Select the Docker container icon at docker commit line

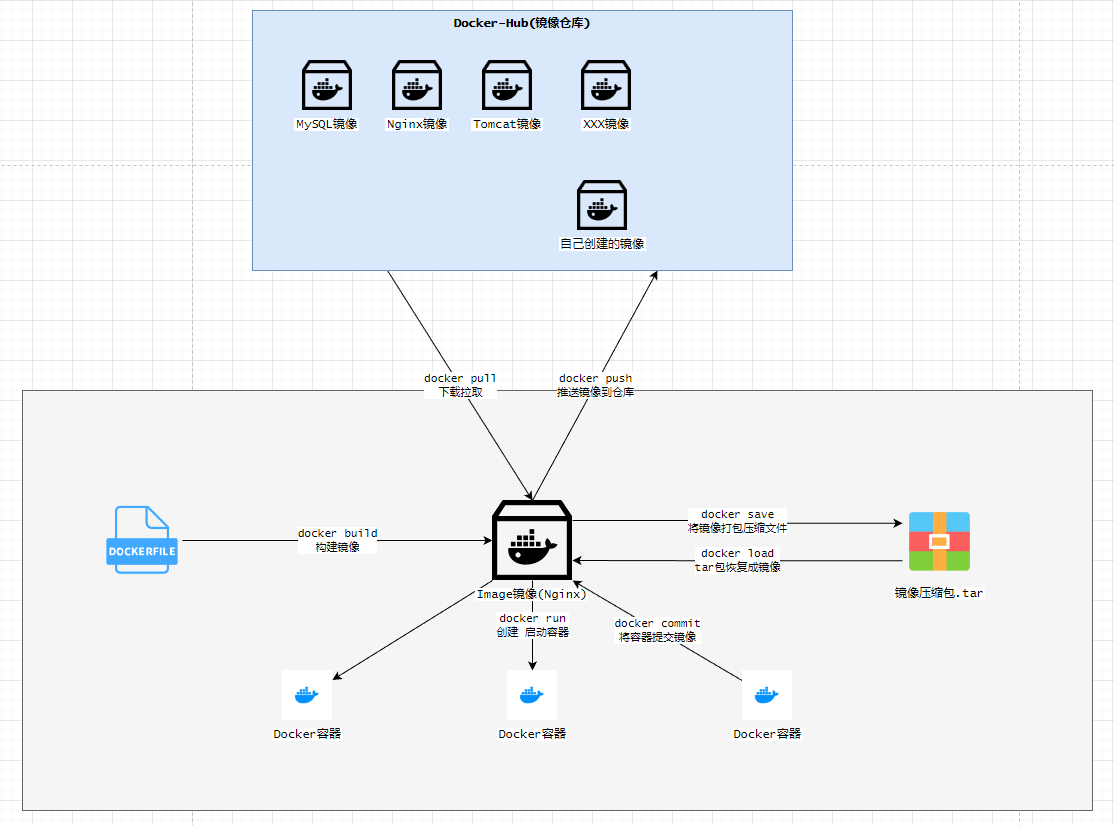tap(767, 695)
